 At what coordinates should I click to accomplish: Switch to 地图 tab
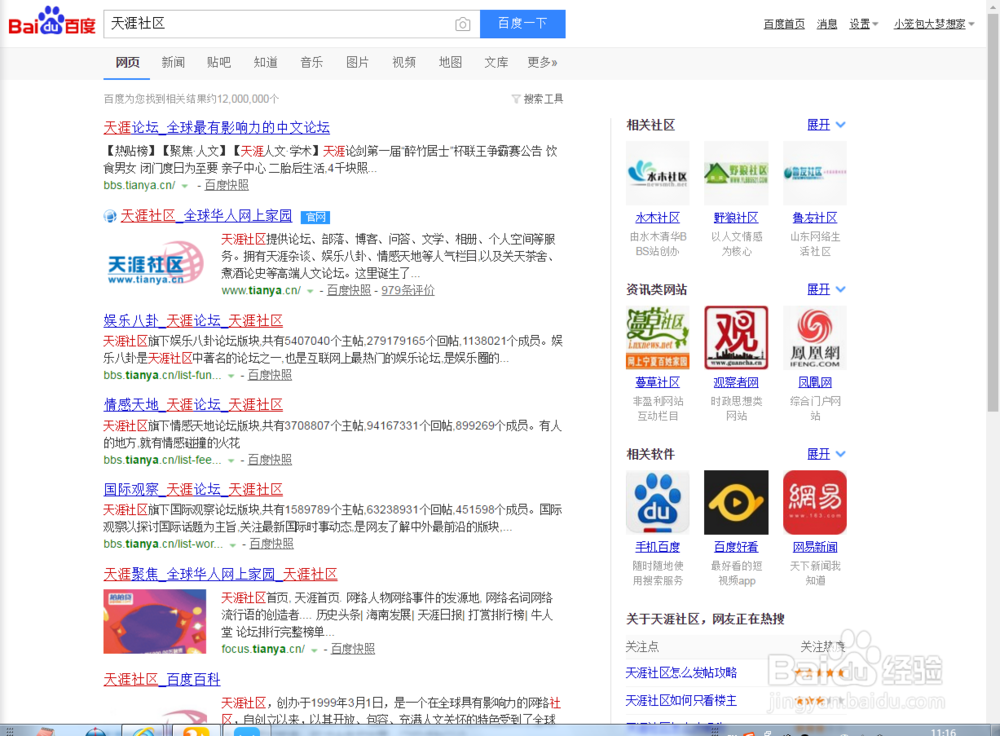[x=450, y=63]
